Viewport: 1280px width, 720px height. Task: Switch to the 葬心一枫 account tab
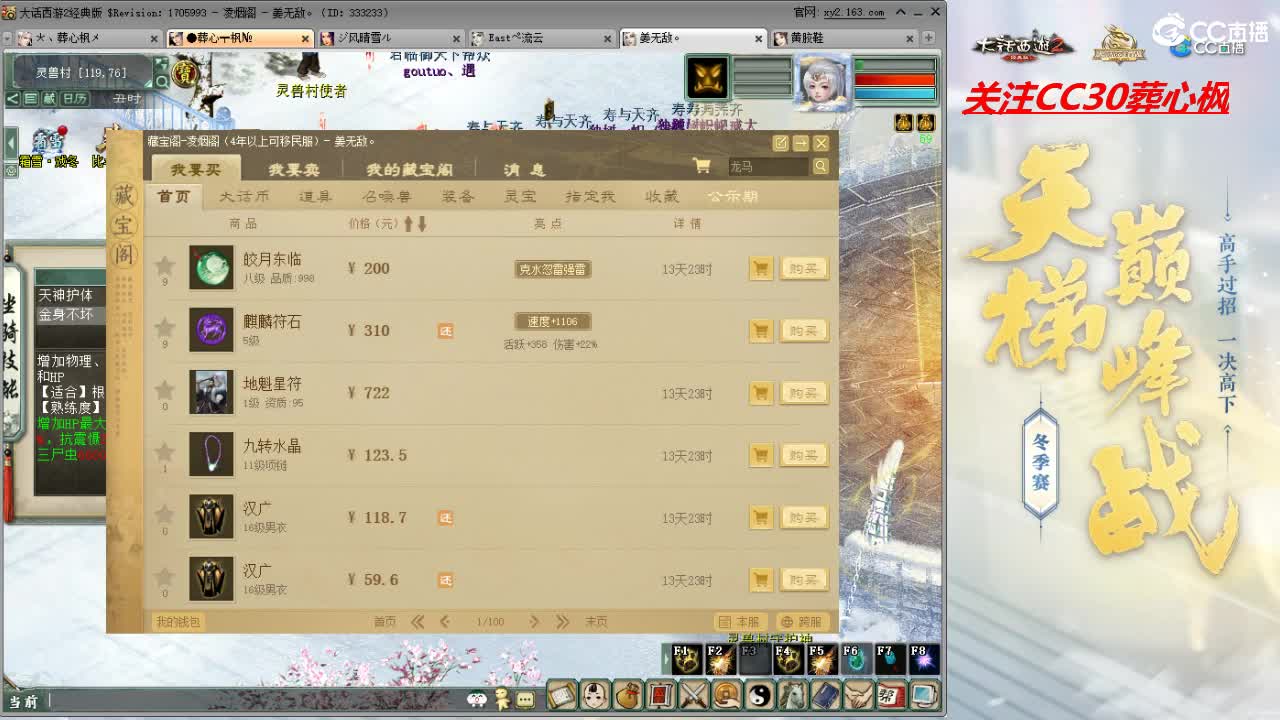(240, 38)
